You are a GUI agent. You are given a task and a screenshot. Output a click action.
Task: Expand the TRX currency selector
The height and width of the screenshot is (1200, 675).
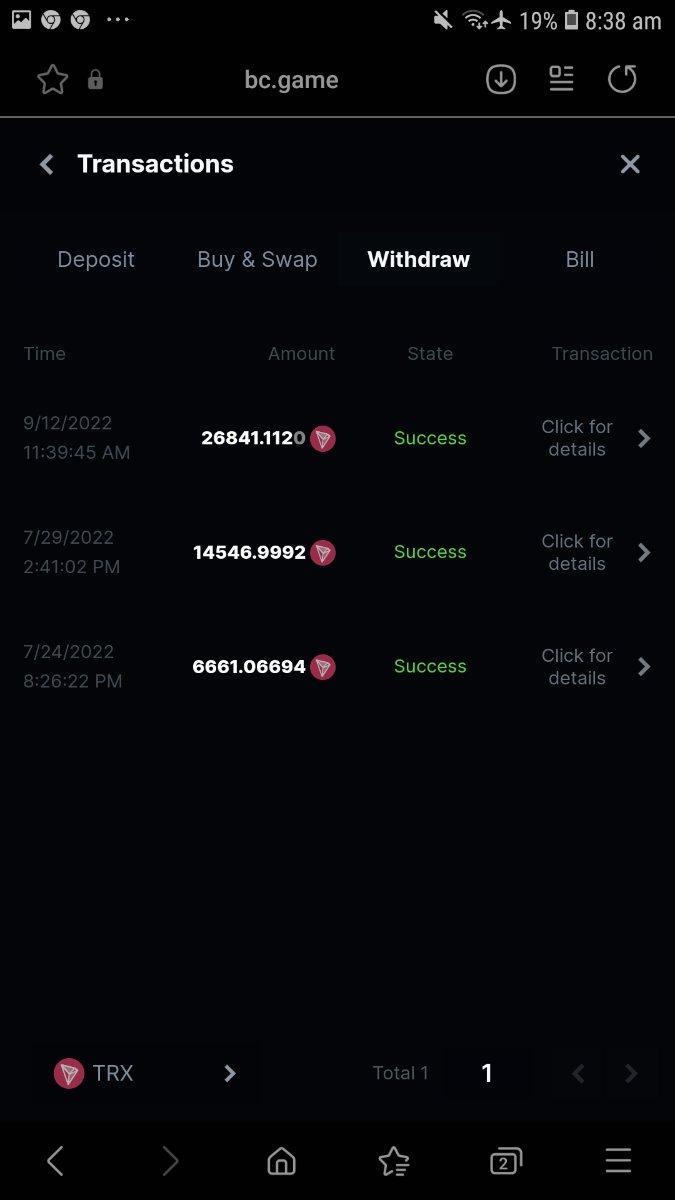(145, 1074)
